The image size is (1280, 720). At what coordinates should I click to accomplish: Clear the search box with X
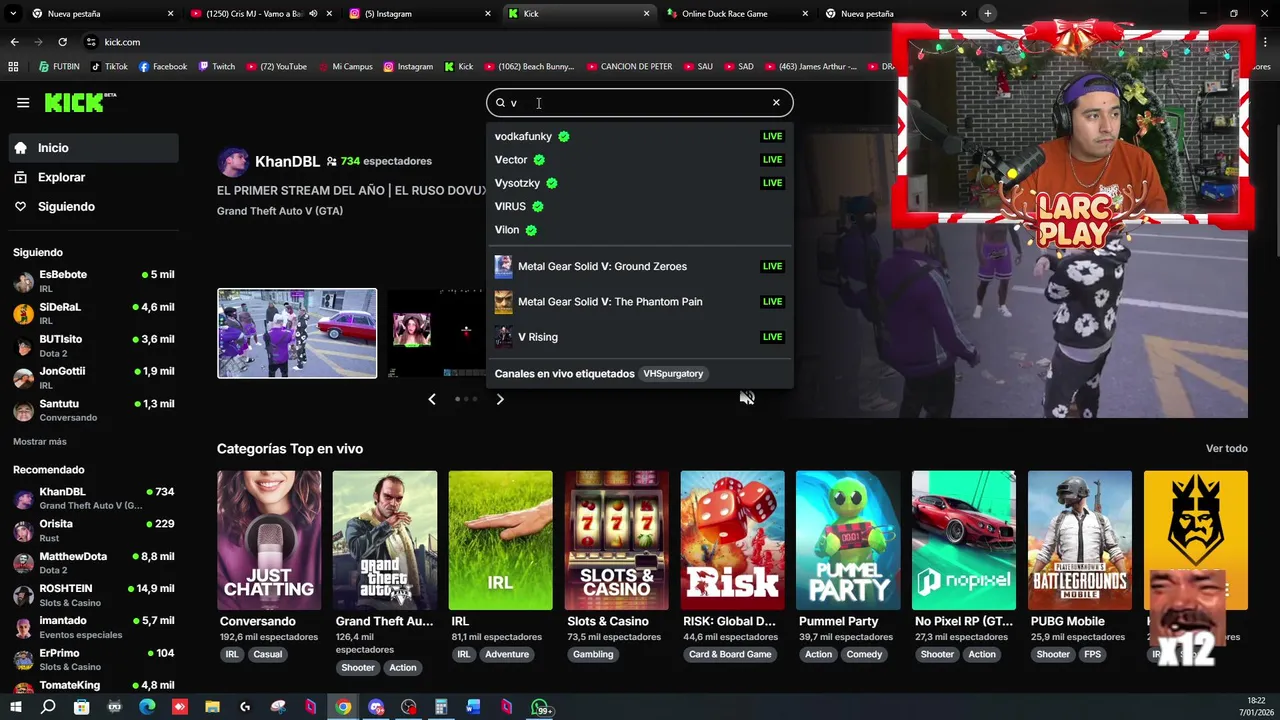tap(776, 102)
